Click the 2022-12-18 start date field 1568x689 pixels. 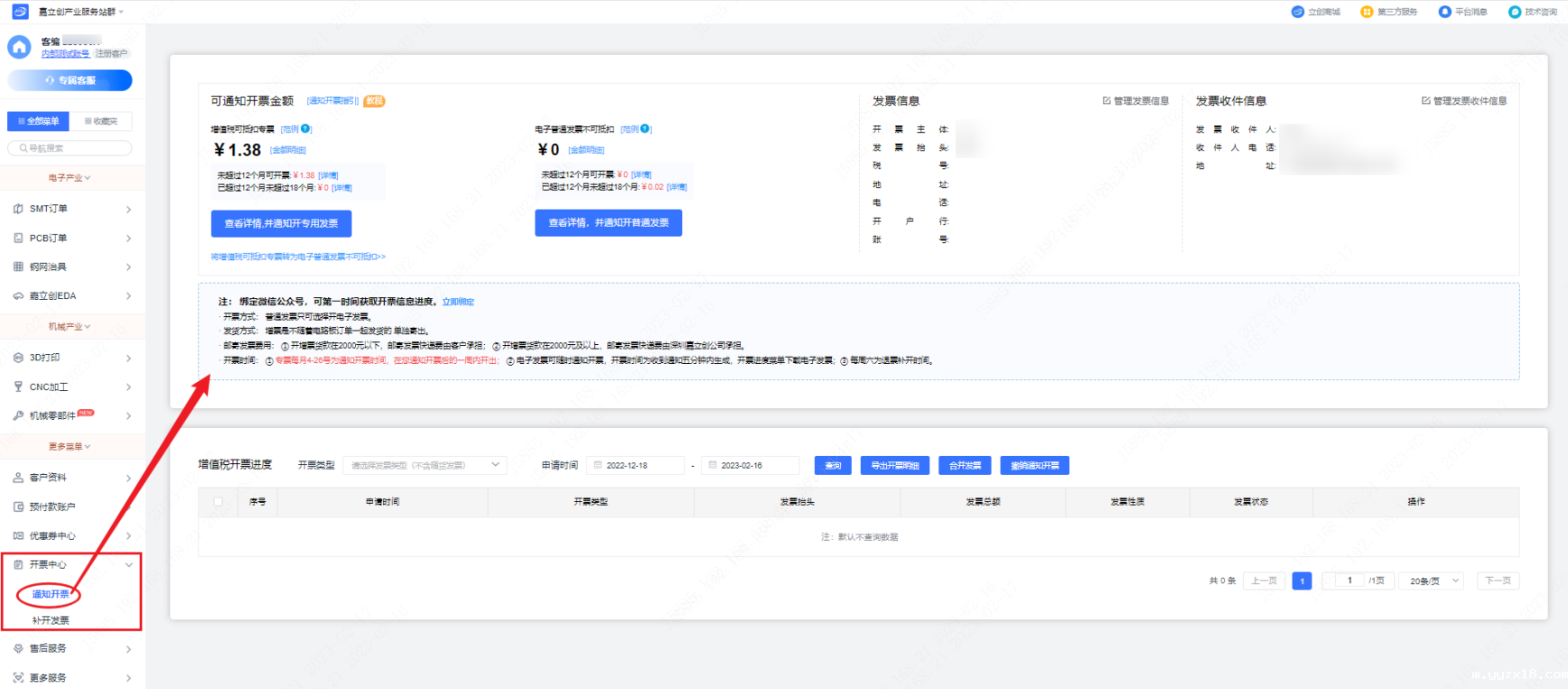[x=635, y=465]
